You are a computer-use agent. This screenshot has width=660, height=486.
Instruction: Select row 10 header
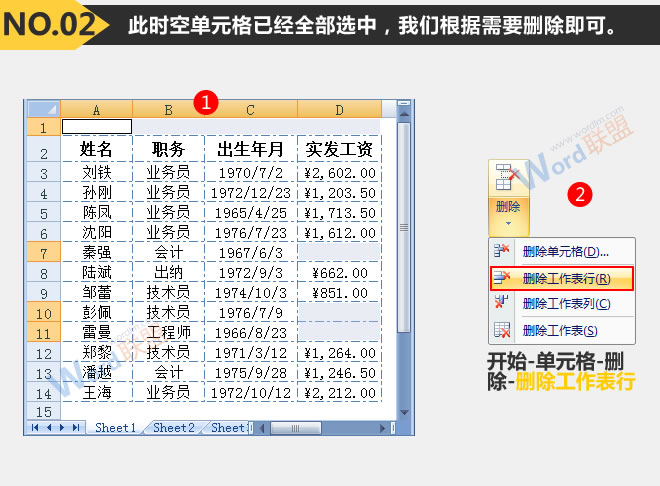(x=43, y=313)
